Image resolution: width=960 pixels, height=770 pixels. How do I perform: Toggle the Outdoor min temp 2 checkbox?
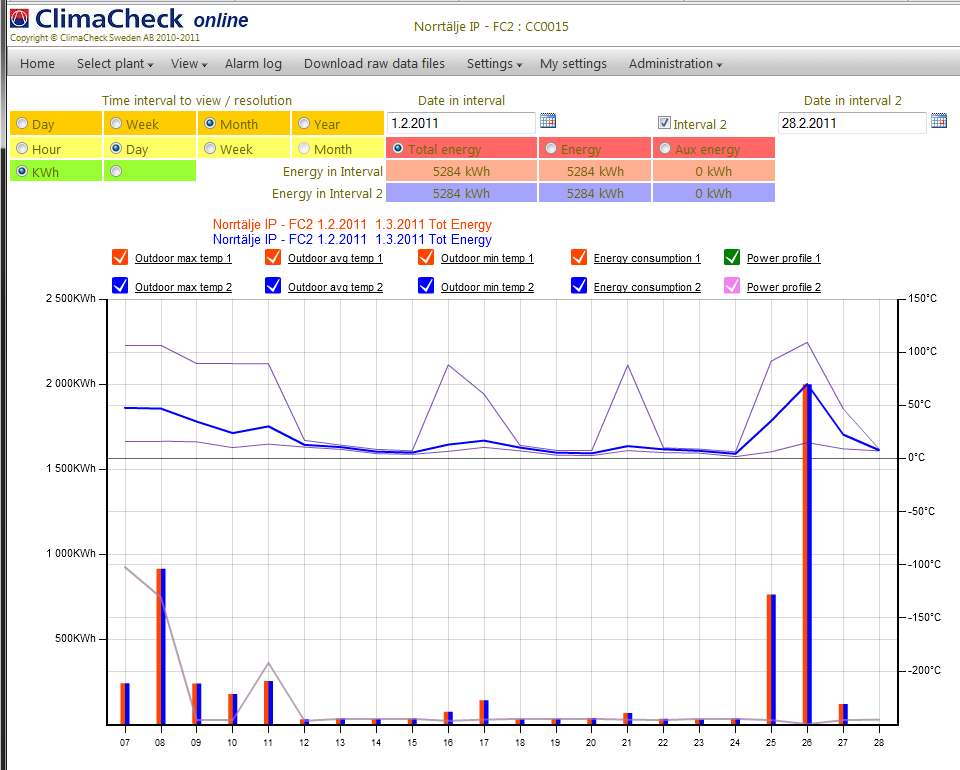click(x=426, y=286)
